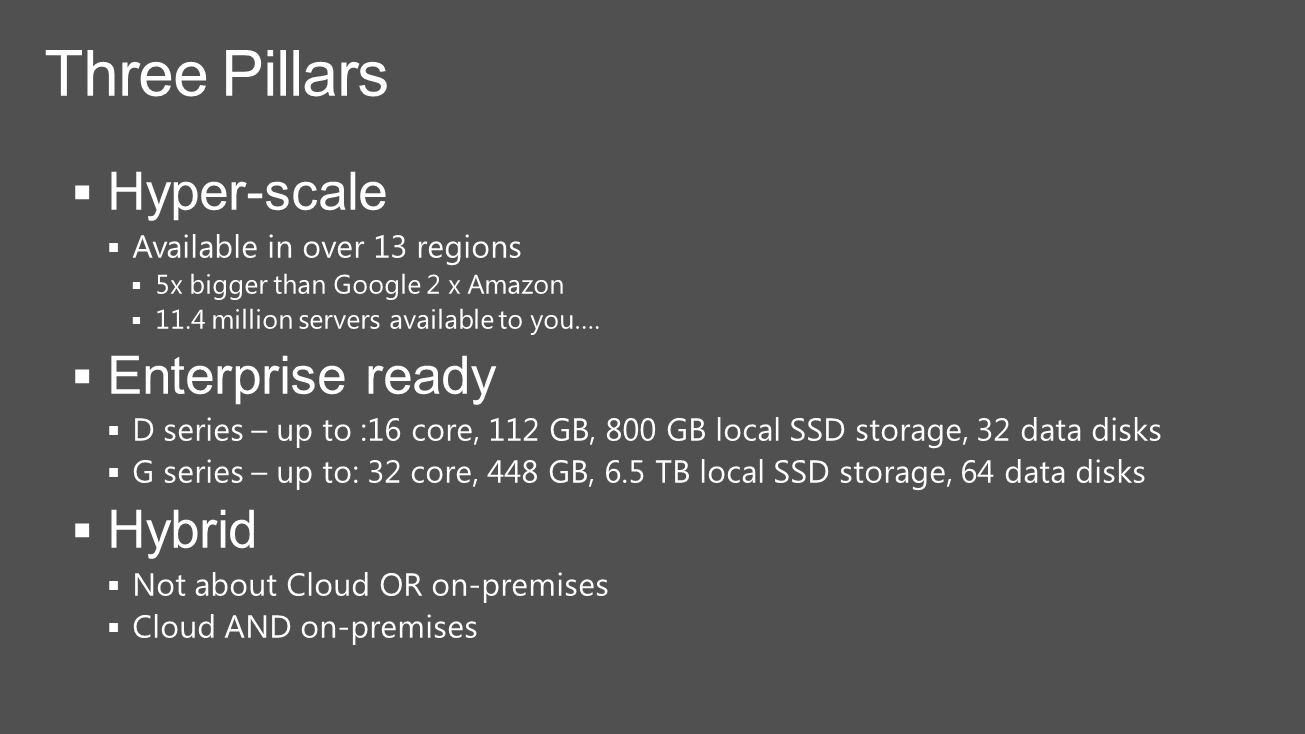Click the '6.5 TB local SSD storage' text

[776, 472]
